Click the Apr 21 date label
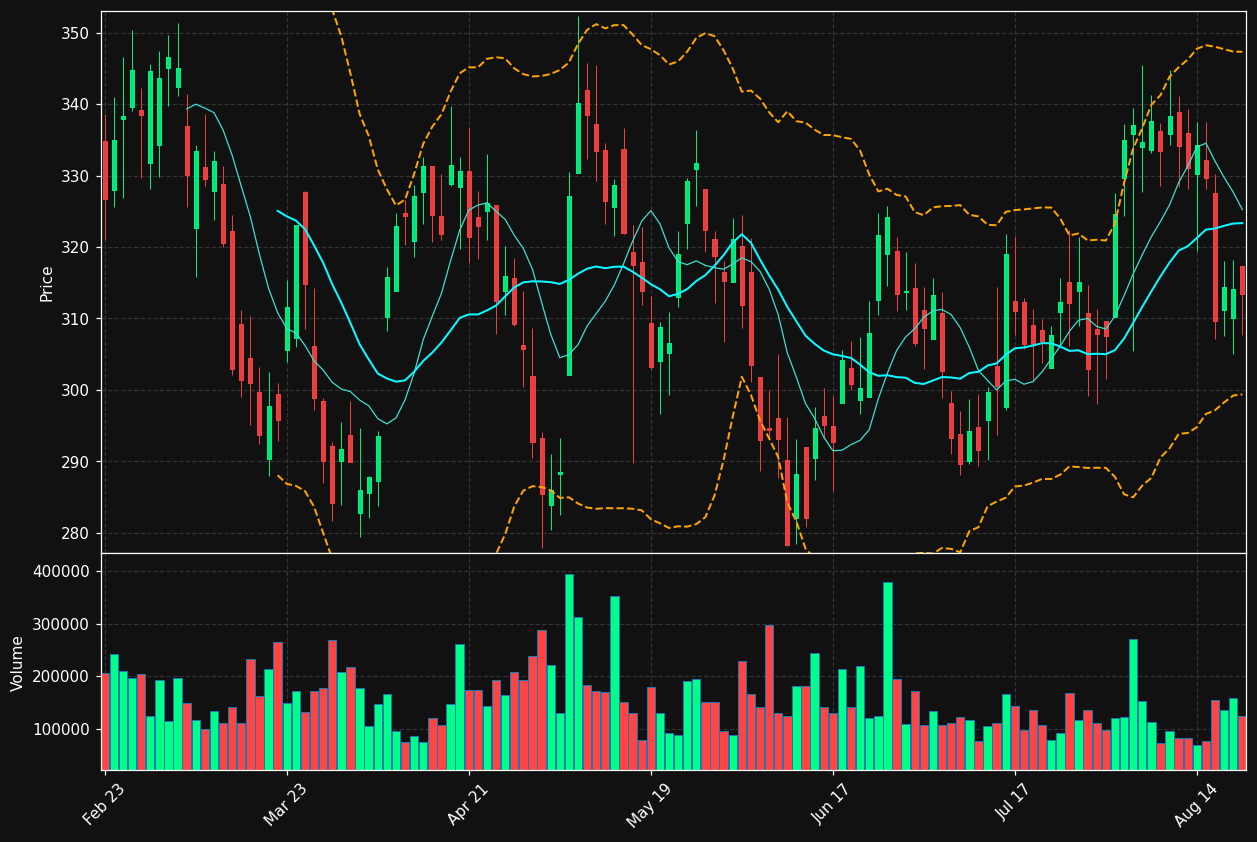This screenshot has height=842, width=1257. click(x=468, y=803)
